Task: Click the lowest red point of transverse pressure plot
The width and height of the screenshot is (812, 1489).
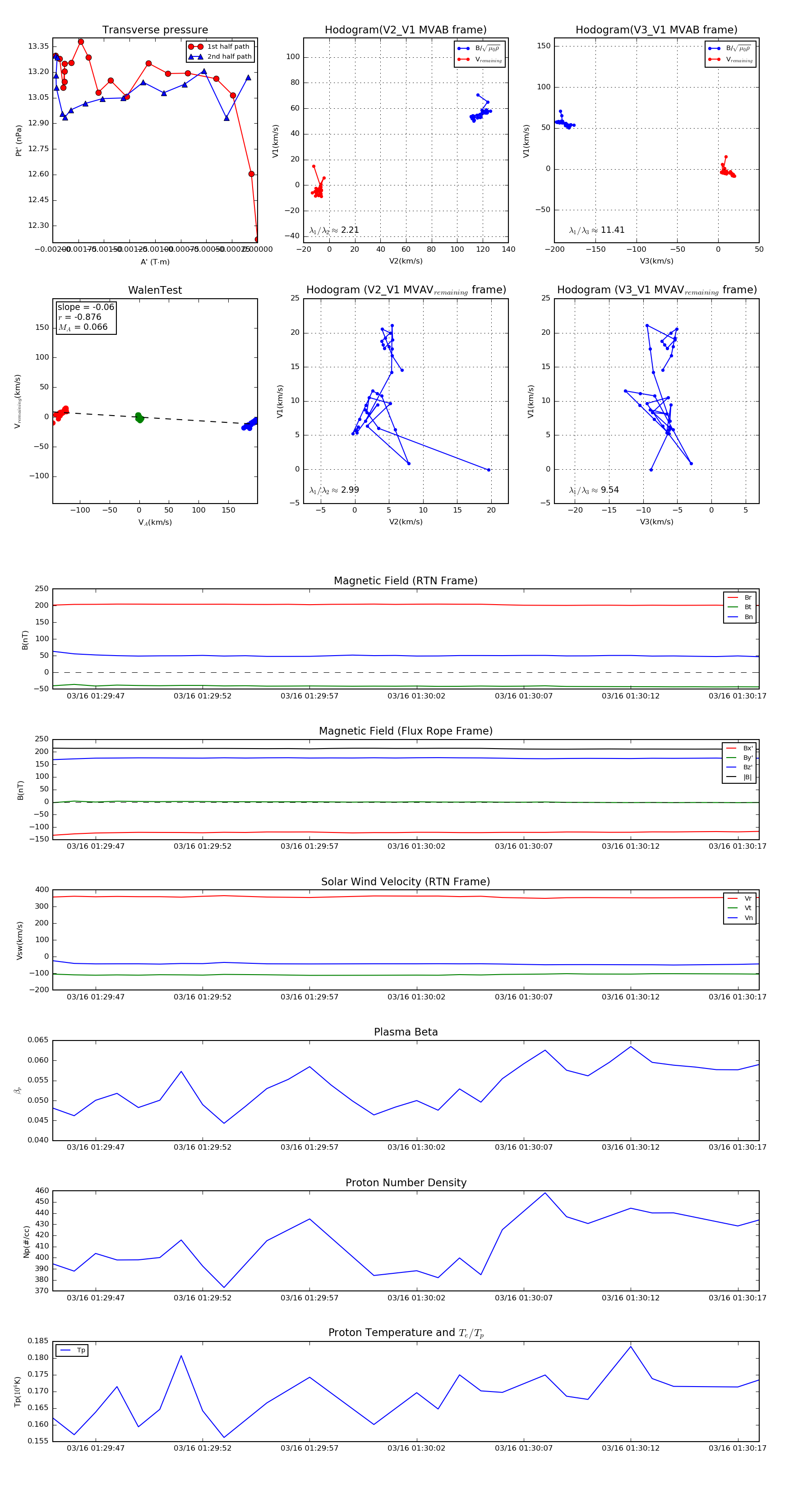Action: pyautogui.click(x=257, y=239)
